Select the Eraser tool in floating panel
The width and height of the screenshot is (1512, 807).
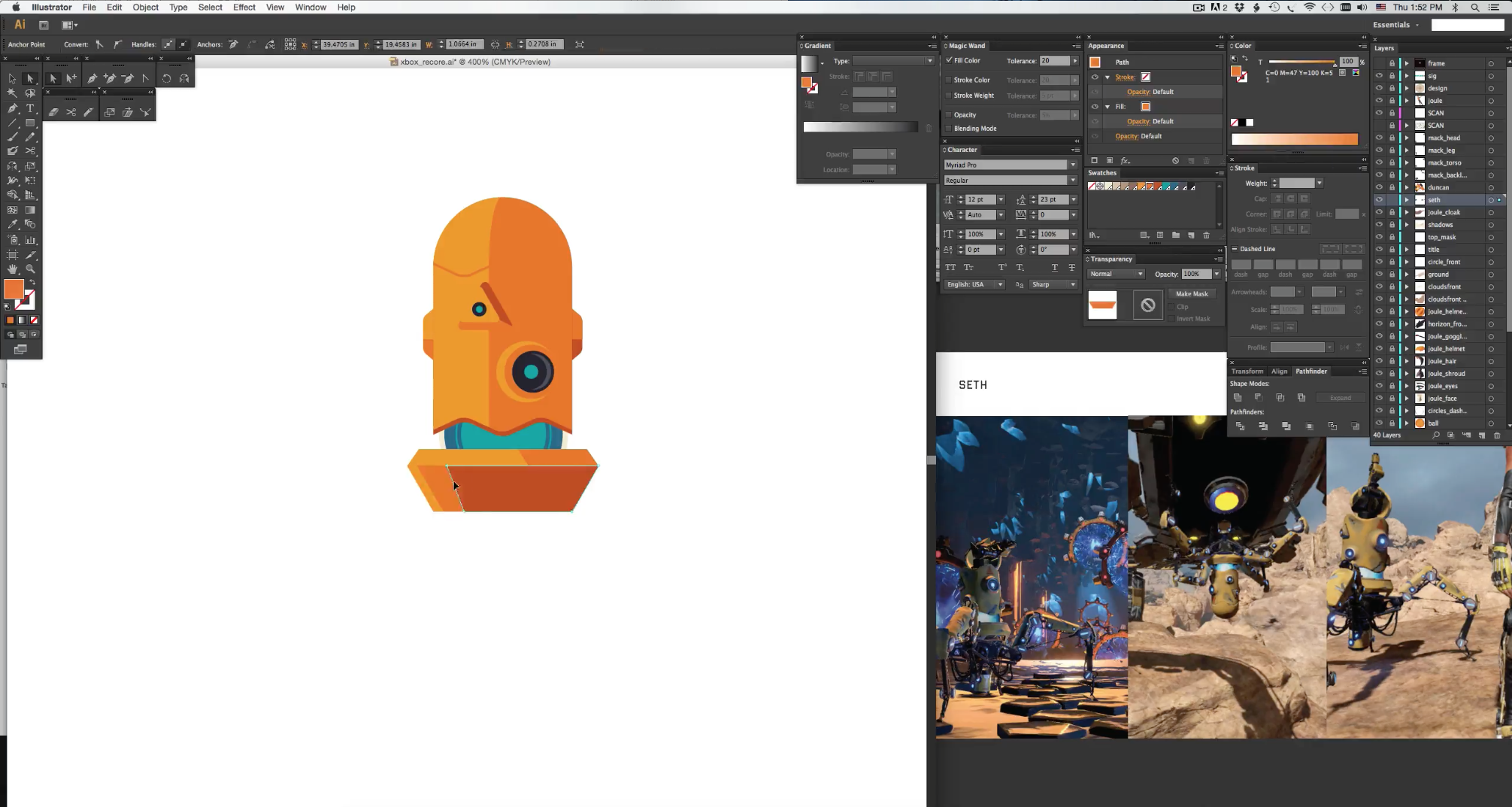53,112
